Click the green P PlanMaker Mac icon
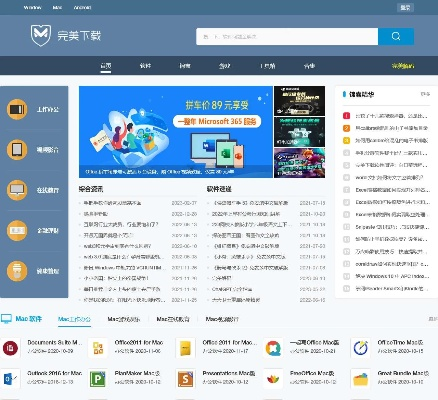The height and width of the screenshot is (400, 438). (98, 379)
